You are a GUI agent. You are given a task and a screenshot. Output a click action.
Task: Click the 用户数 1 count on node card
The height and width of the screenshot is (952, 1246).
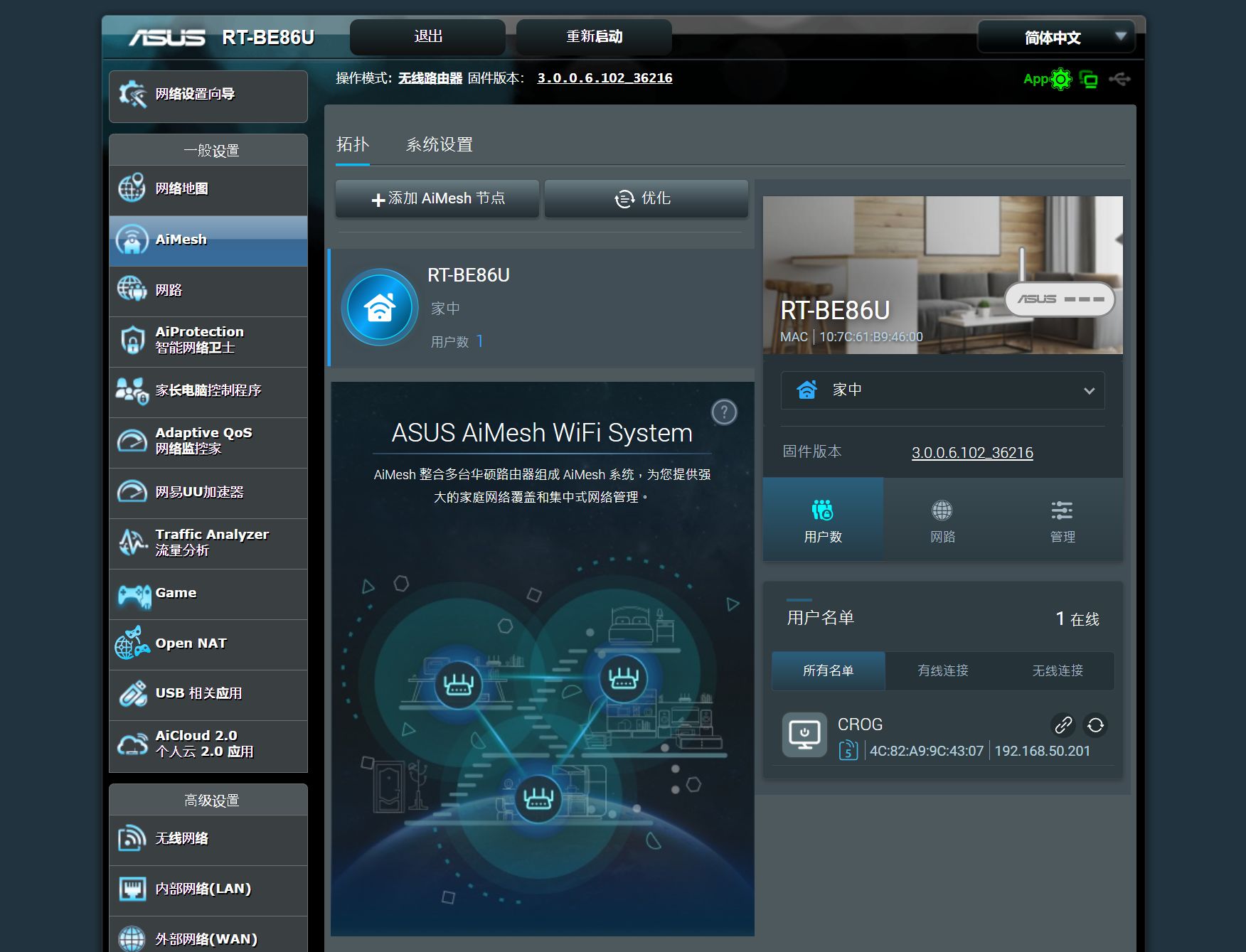(457, 342)
